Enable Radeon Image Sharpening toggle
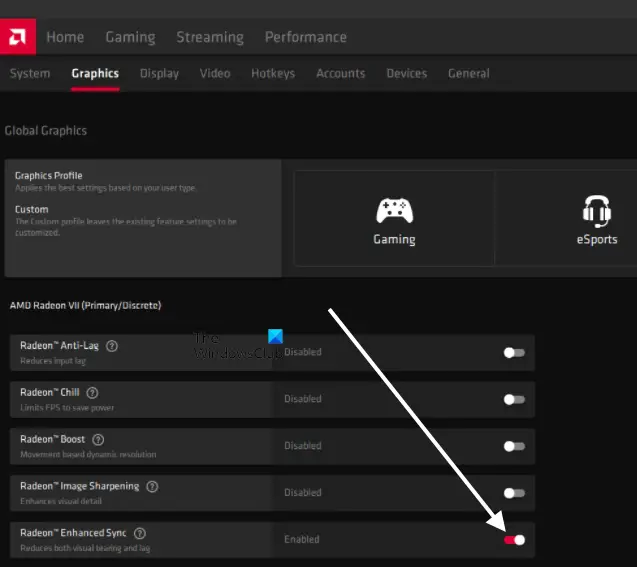This screenshot has width=637, height=567. [x=514, y=493]
